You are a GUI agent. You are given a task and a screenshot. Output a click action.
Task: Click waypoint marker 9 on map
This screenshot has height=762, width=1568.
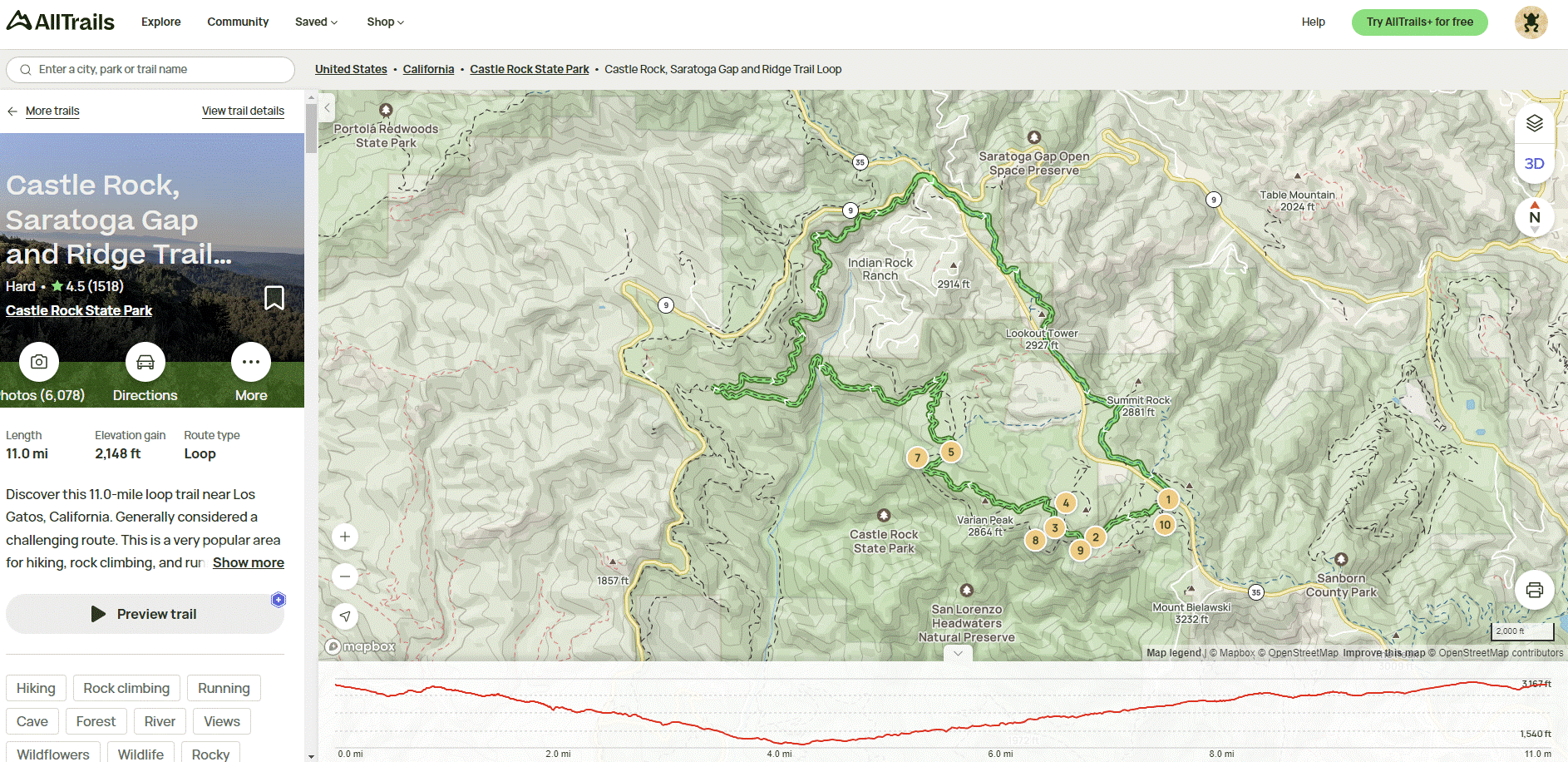point(1080,550)
